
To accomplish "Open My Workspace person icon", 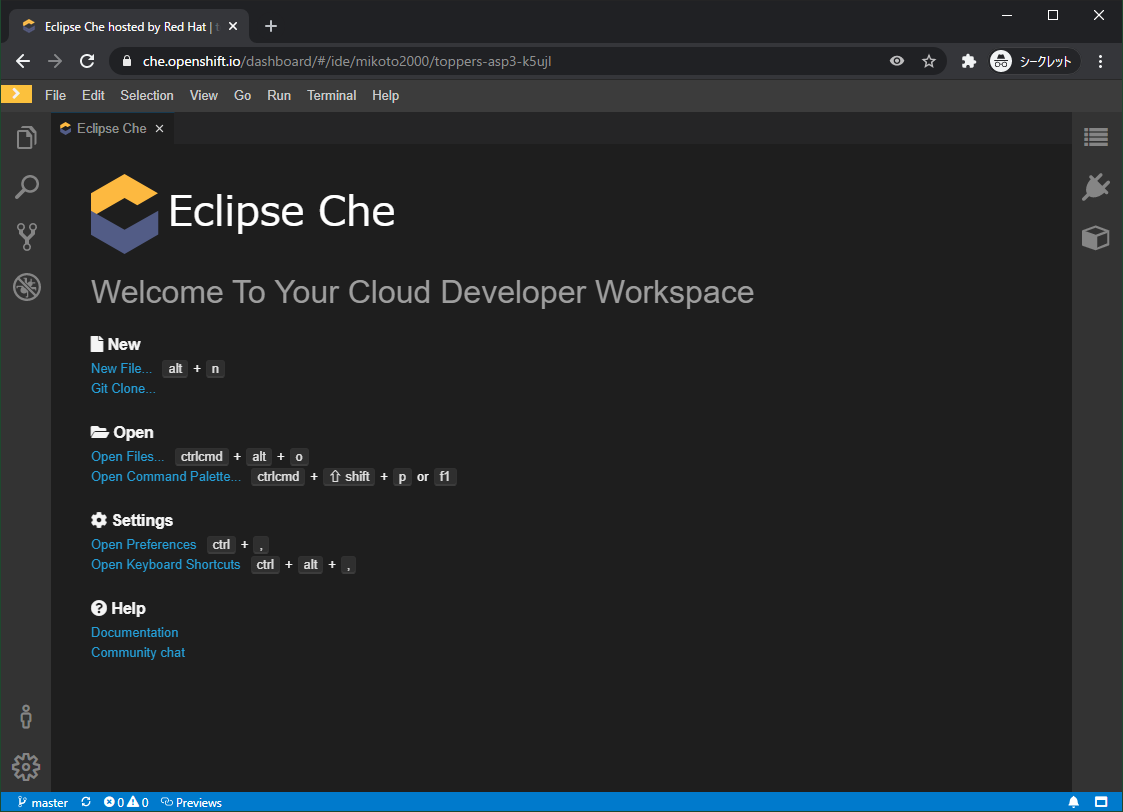I will pyautogui.click(x=26, y=717).
